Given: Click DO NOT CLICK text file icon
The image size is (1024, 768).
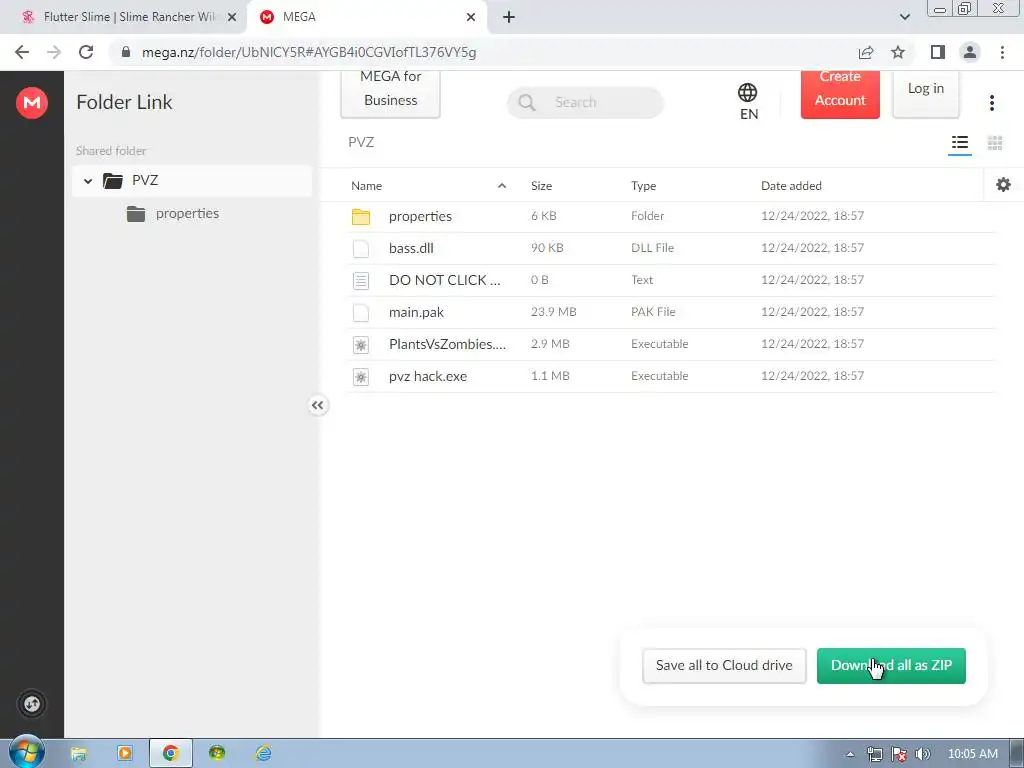Looking at the screenshot, I should click(360, 280).
